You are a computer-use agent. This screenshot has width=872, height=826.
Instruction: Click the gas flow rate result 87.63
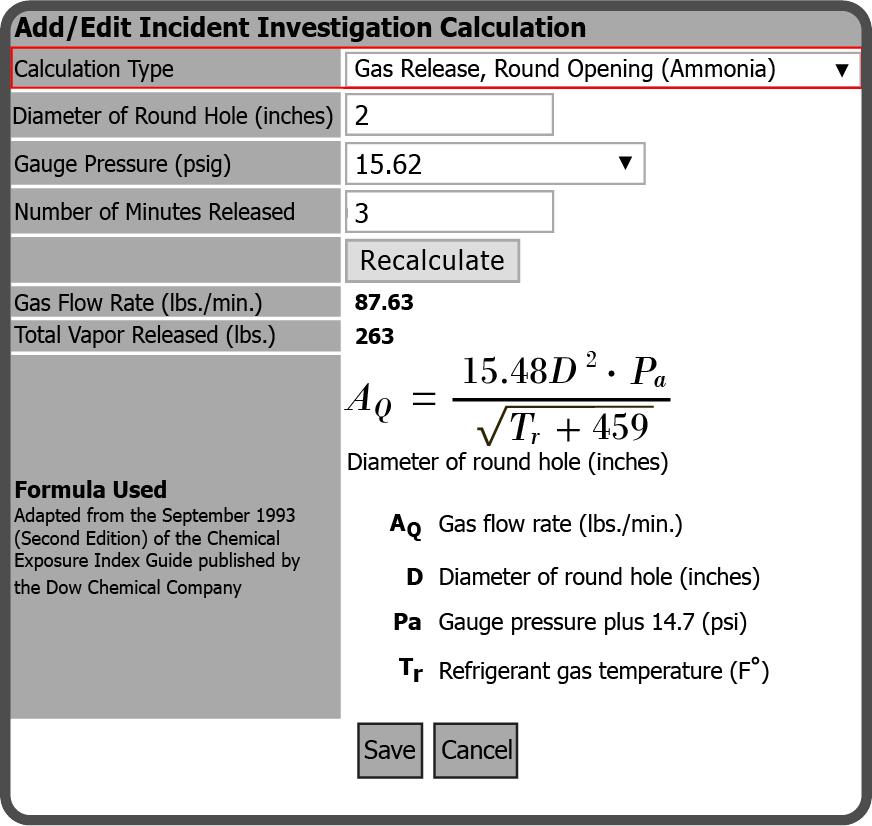tap(384, 303)
